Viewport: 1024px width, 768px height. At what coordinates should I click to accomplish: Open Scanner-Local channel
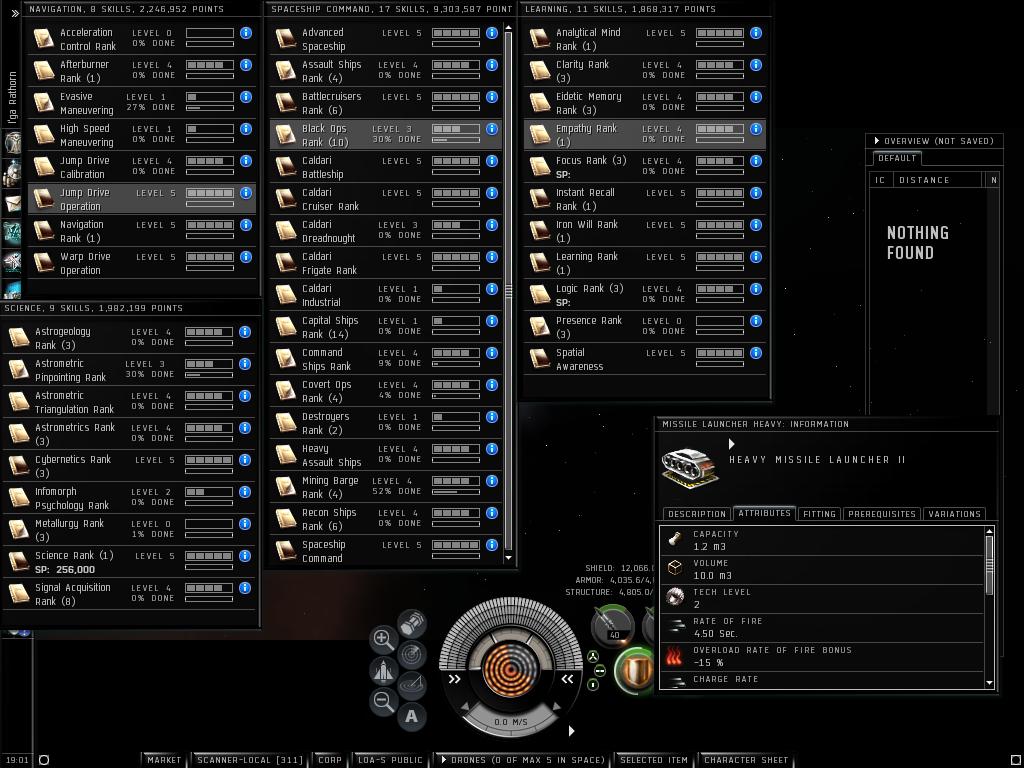[x=249, y=760]
